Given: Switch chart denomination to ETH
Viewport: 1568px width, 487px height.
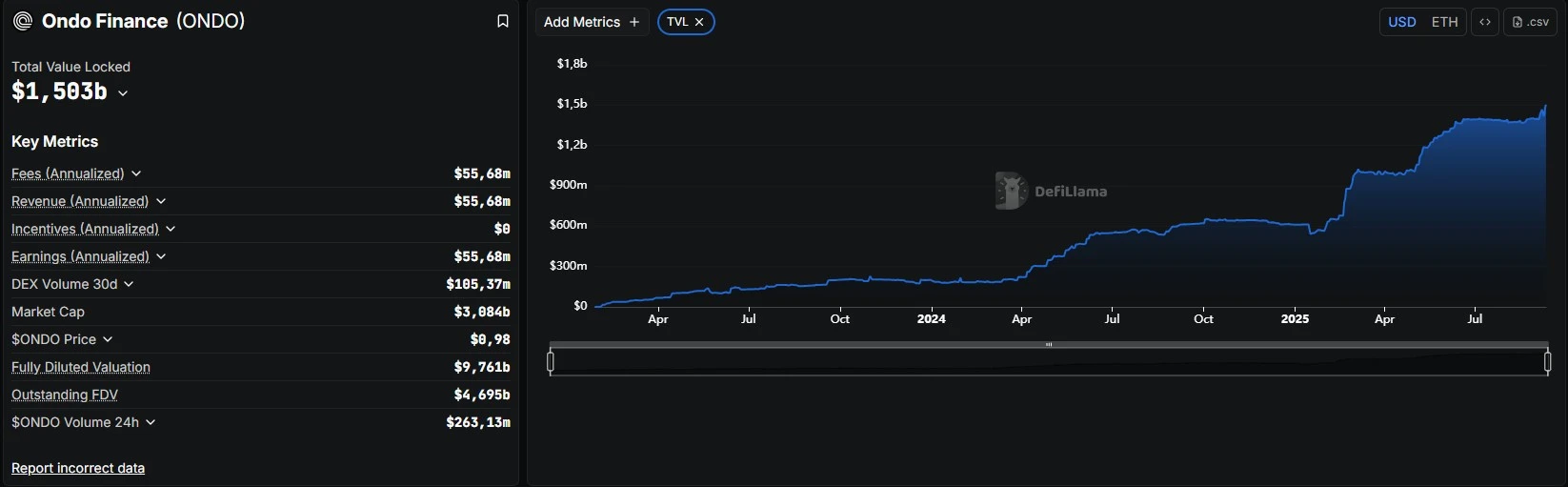Looking at the screenshot, I should click(1444, 22).
